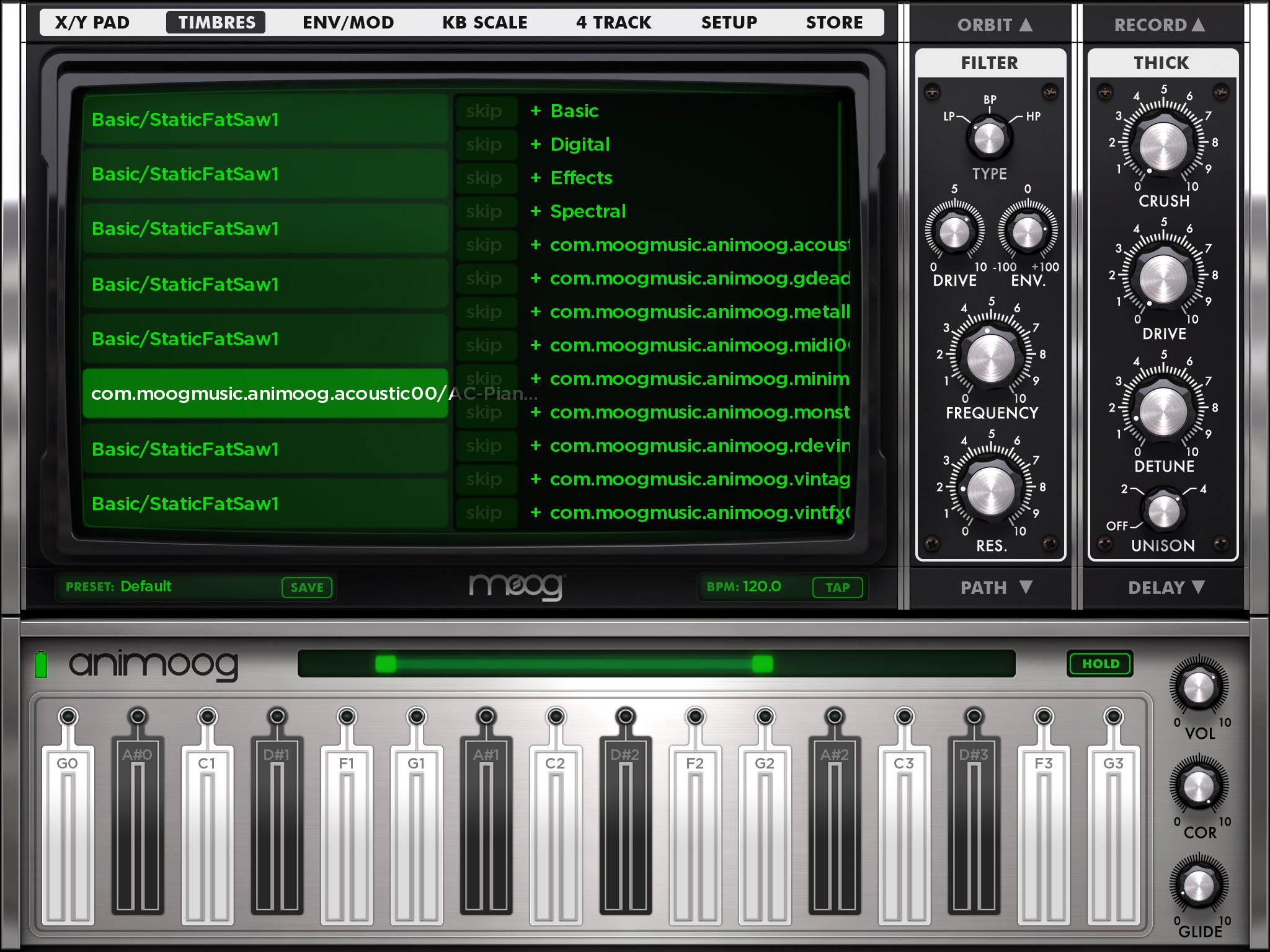Click the Filter Env knob

(1028, 232)
